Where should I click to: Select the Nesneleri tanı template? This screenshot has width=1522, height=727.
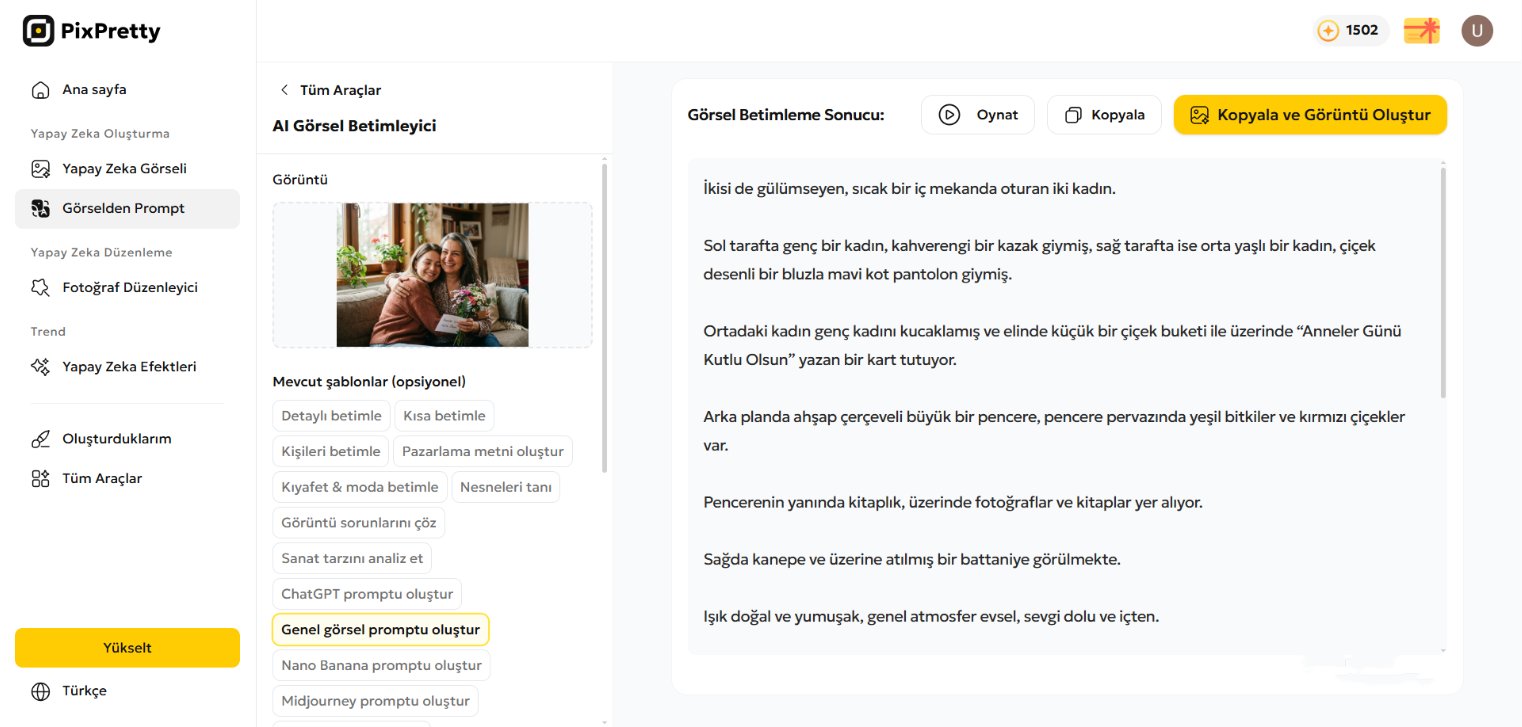(x=506, y=487)
